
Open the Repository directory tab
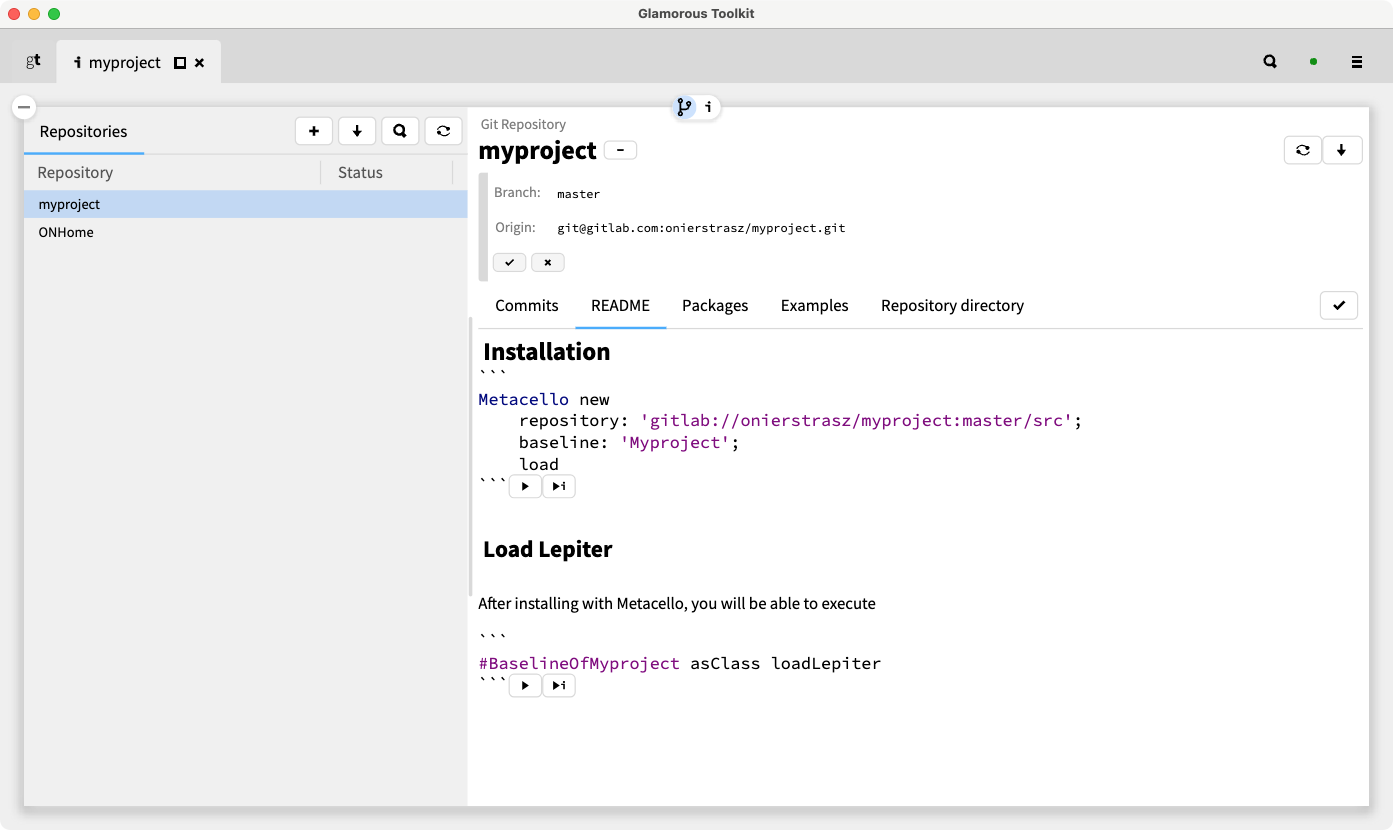coord(952,306)
